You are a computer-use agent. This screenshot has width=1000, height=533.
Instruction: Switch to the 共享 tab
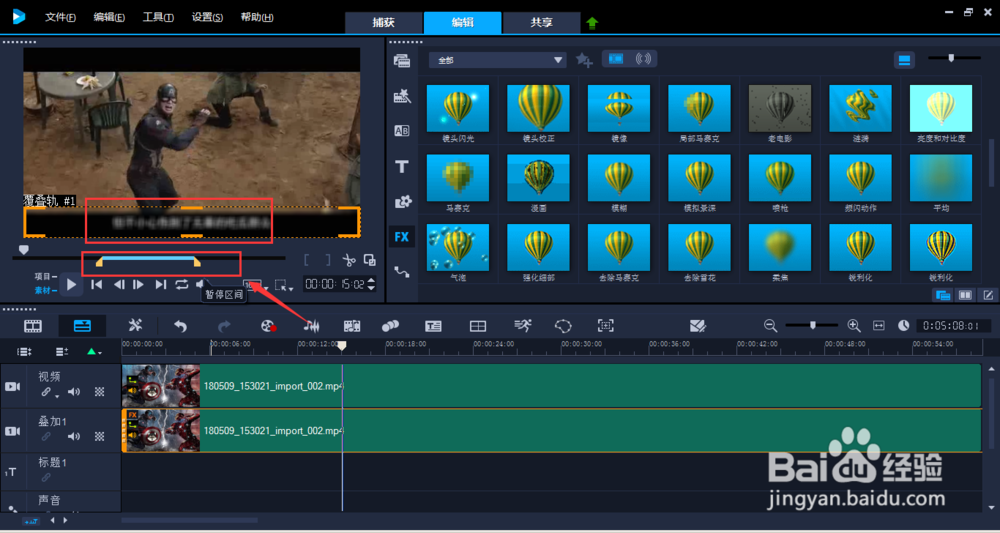click(x=541, y=22)
